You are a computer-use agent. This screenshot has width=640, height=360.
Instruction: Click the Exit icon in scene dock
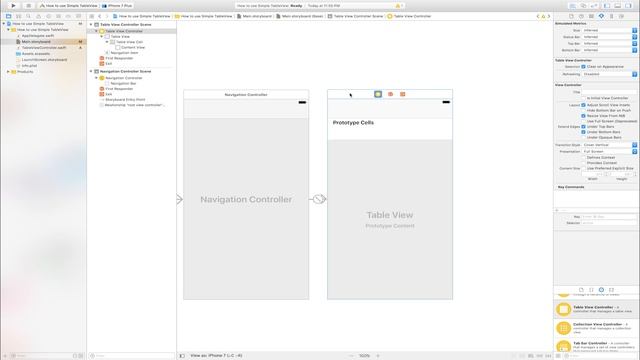[x=403, y=94]
